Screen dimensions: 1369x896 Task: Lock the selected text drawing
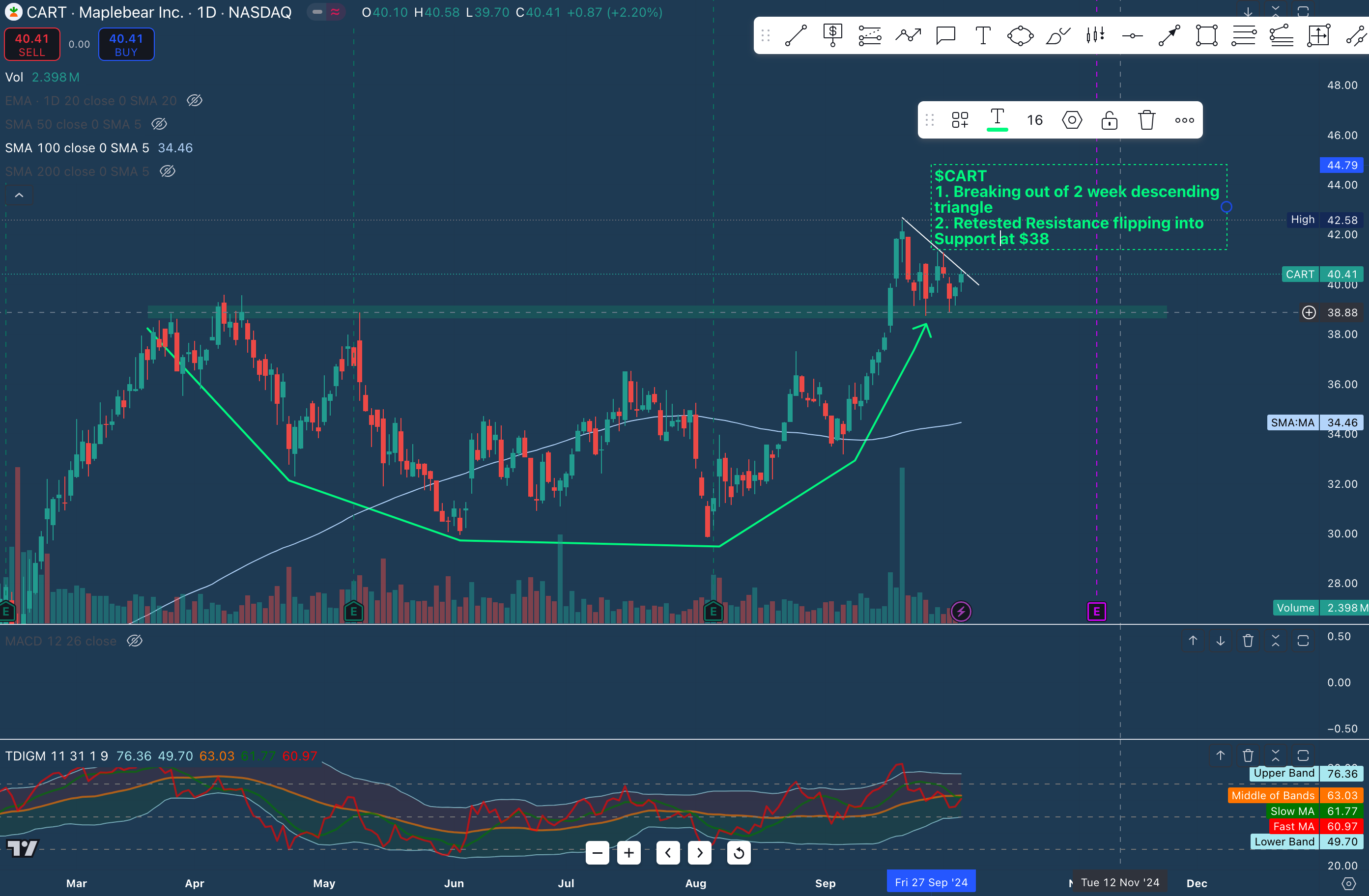click(x=1110, y=120)
